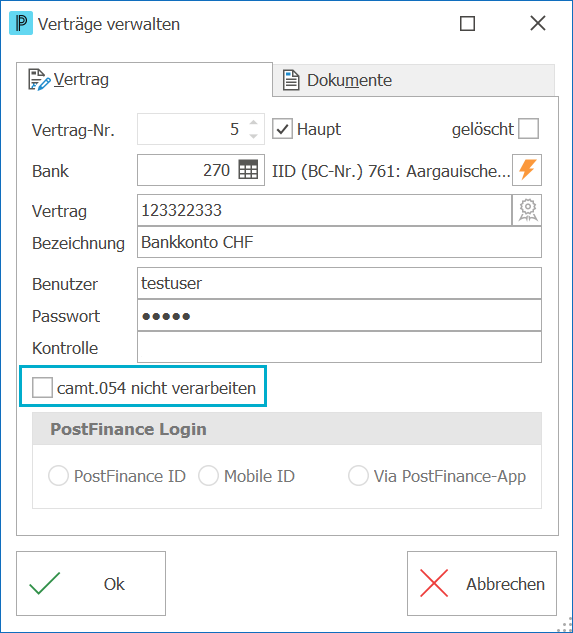Uncheck the Haupt checkbox
573x633 pixels.
click(x=282, y=129)
